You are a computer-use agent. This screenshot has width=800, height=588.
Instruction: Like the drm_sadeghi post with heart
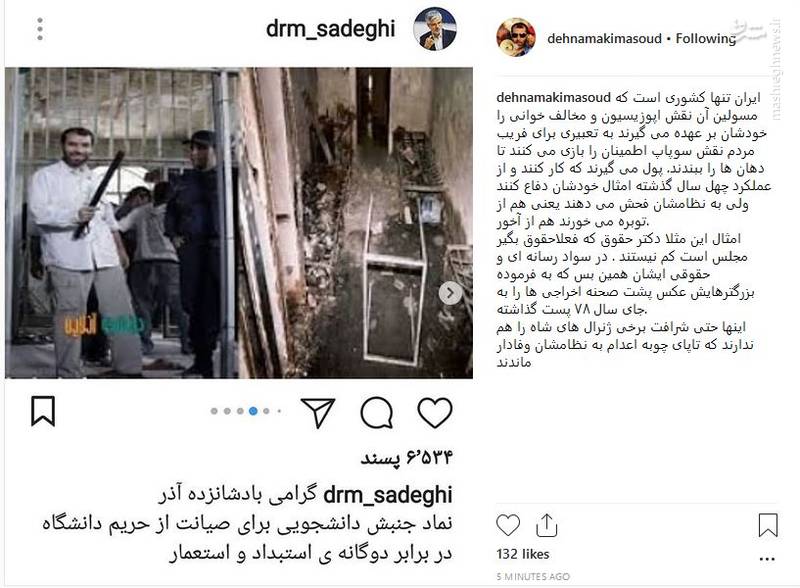435,412
